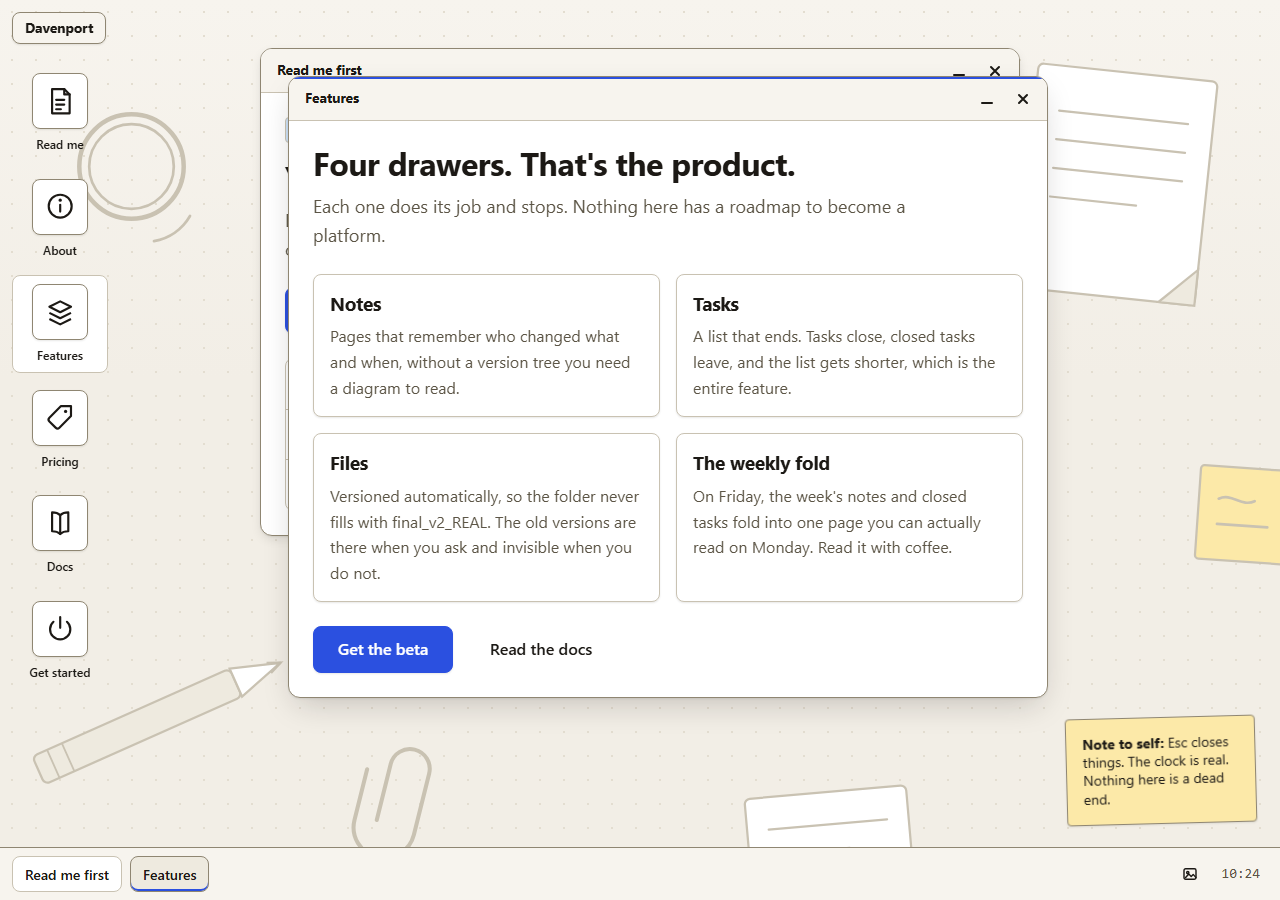Open the Davenport start menu

pos(59,28)
